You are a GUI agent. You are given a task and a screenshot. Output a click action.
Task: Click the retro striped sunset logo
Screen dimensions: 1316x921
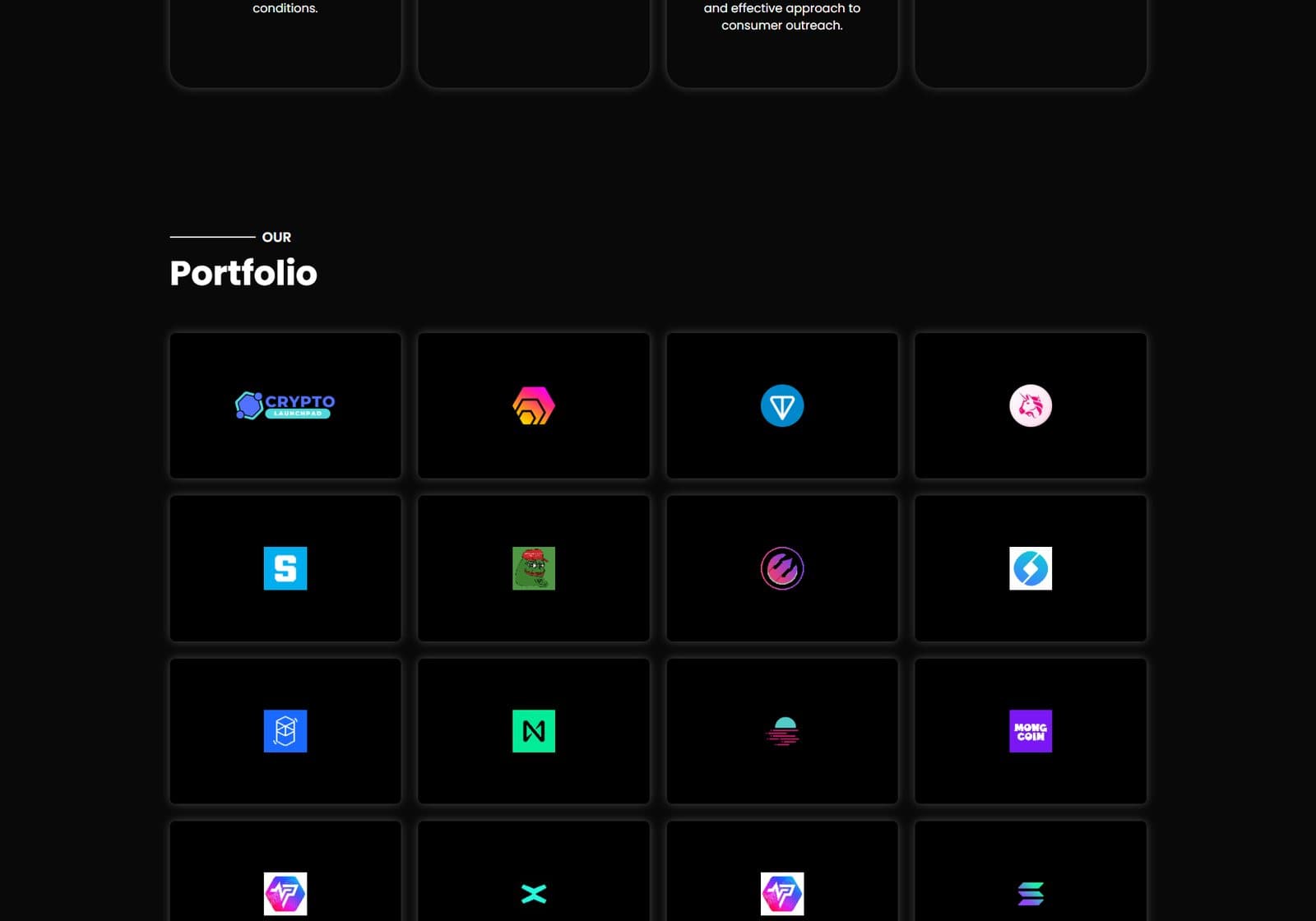tap(782, 731)
